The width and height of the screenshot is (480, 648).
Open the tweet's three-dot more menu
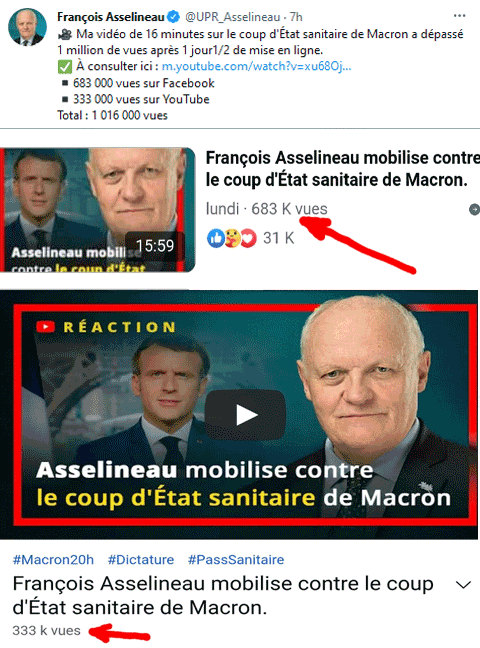click(x=459, y=16)
